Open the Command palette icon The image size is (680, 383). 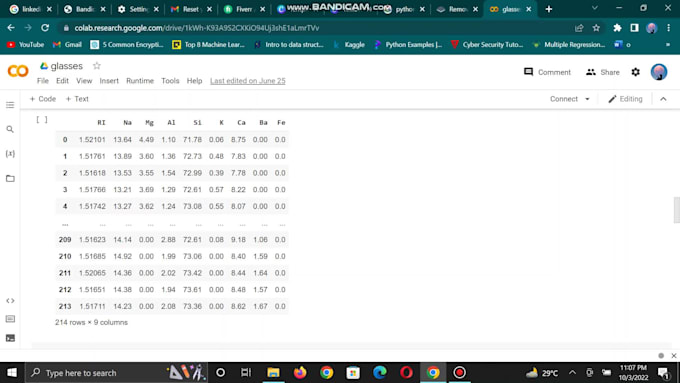10,319
